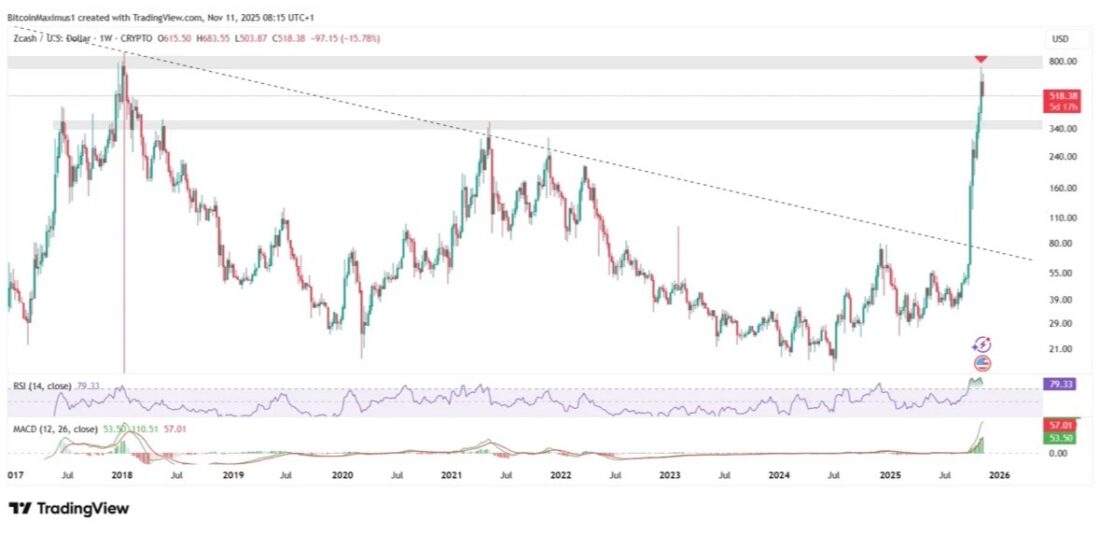Image resolution: width=1100 pixels, height=535 pixels.
Task: Click the 800.00 level on price scale
Action: point(1062,62)
